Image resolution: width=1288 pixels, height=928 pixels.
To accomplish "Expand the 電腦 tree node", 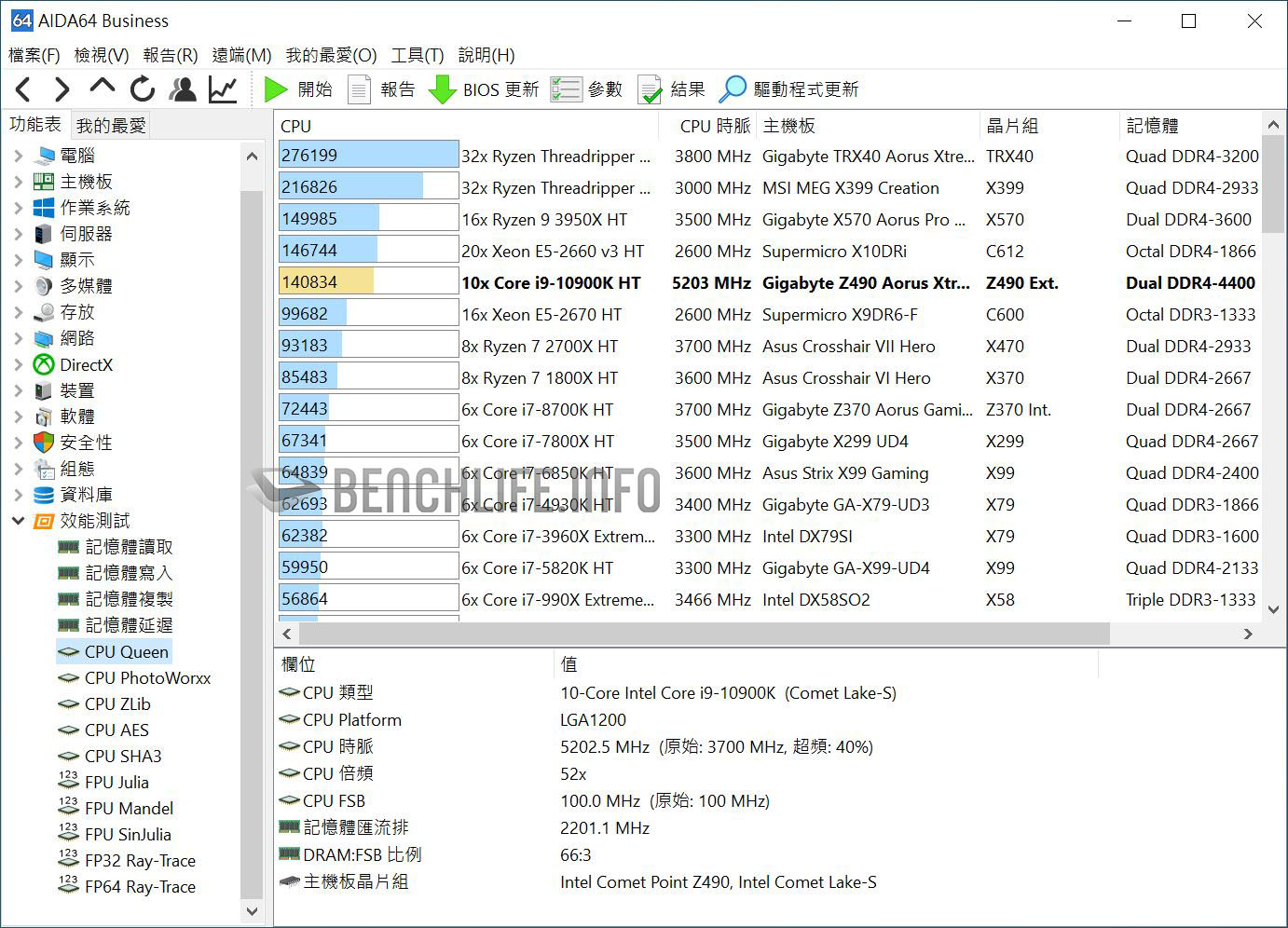I will tap(19, 156).
